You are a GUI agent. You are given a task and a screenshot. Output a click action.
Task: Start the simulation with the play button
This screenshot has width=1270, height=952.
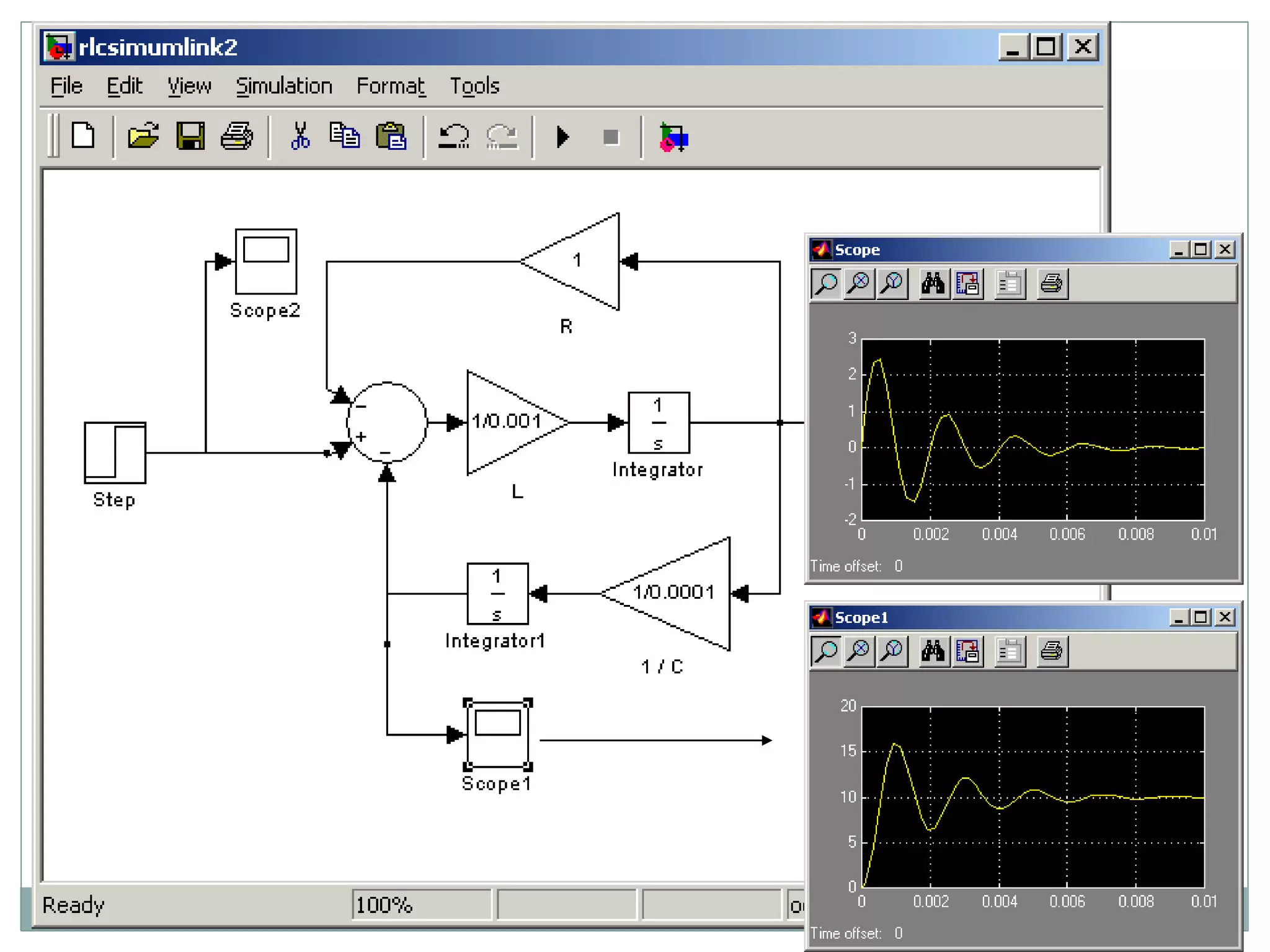[562, 137]
